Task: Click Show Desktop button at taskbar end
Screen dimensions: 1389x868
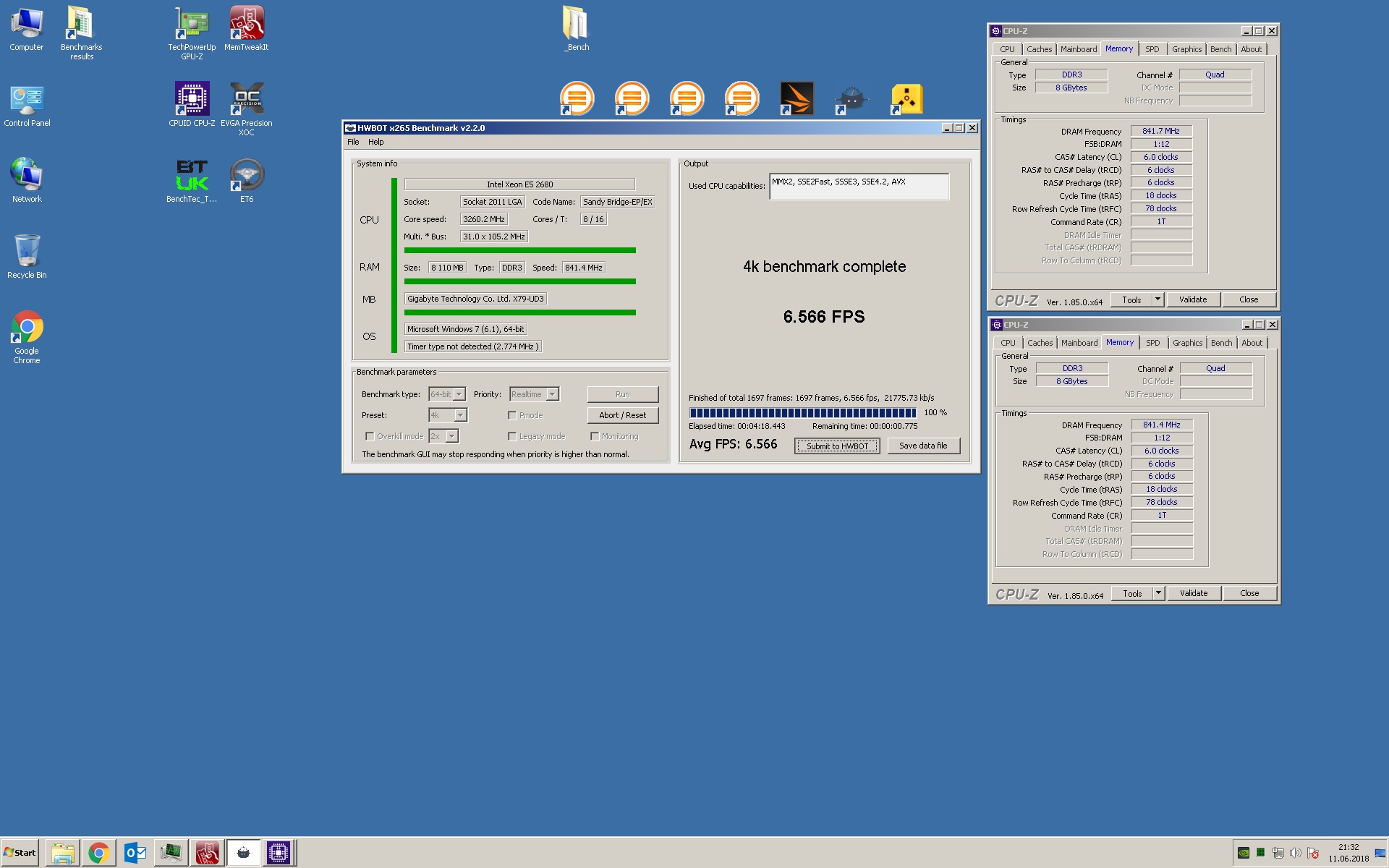Action: pyautogui.click(x=1382, y=853)
